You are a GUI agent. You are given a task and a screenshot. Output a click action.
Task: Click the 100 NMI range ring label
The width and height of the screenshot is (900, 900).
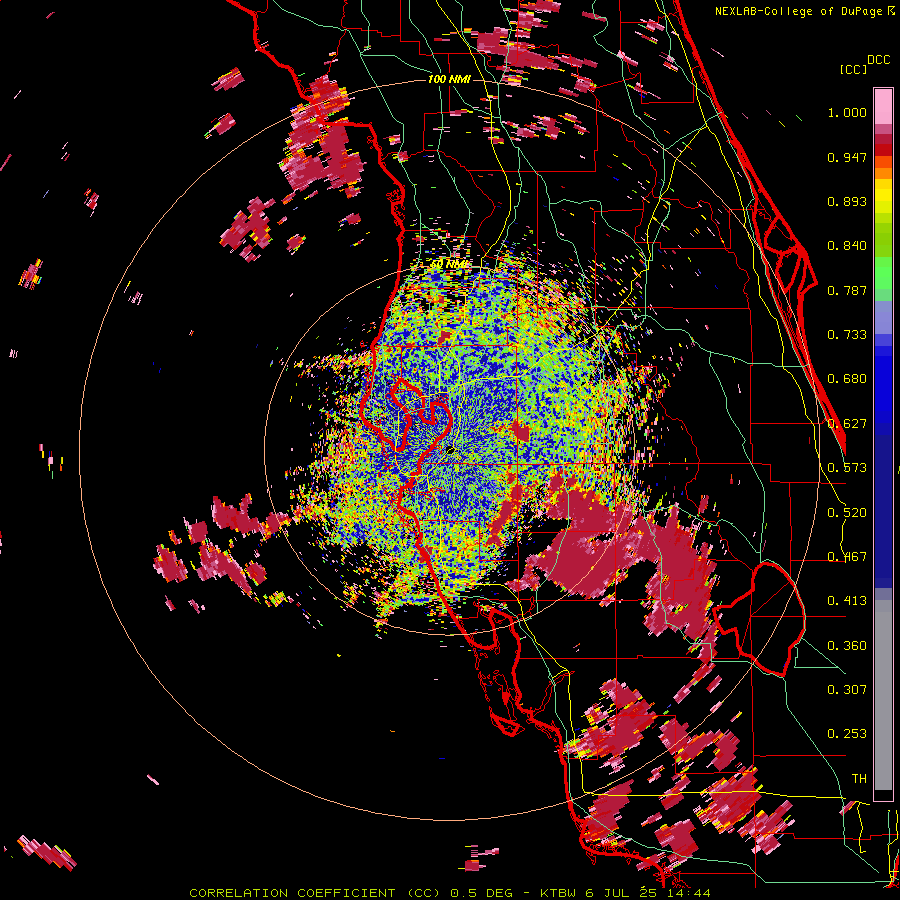(449, 79)
